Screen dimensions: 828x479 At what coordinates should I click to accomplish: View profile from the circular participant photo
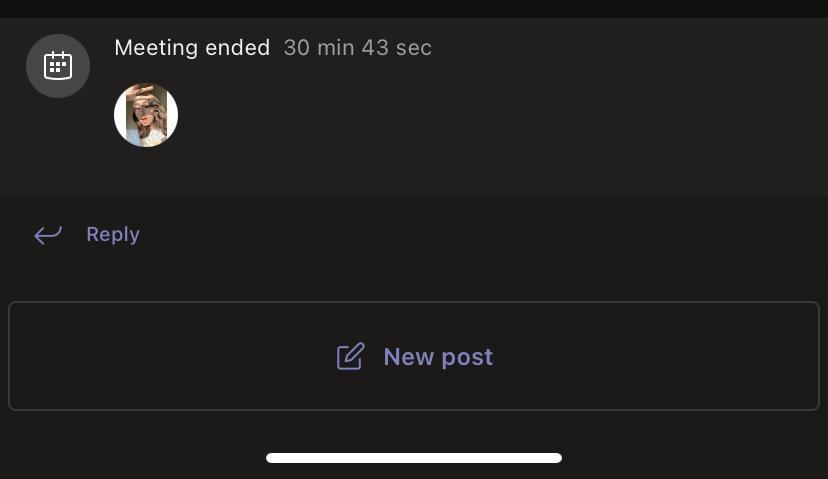[146, 115]
